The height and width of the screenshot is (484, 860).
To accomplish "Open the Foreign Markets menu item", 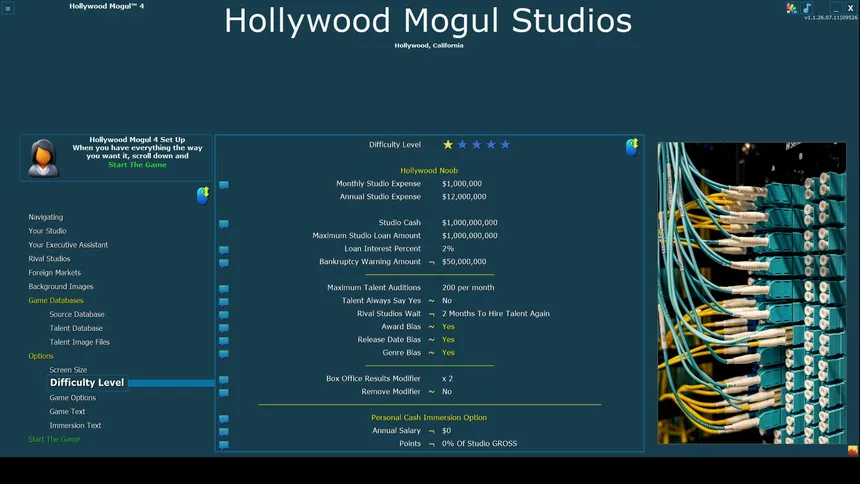I will (x=54, y=273).
